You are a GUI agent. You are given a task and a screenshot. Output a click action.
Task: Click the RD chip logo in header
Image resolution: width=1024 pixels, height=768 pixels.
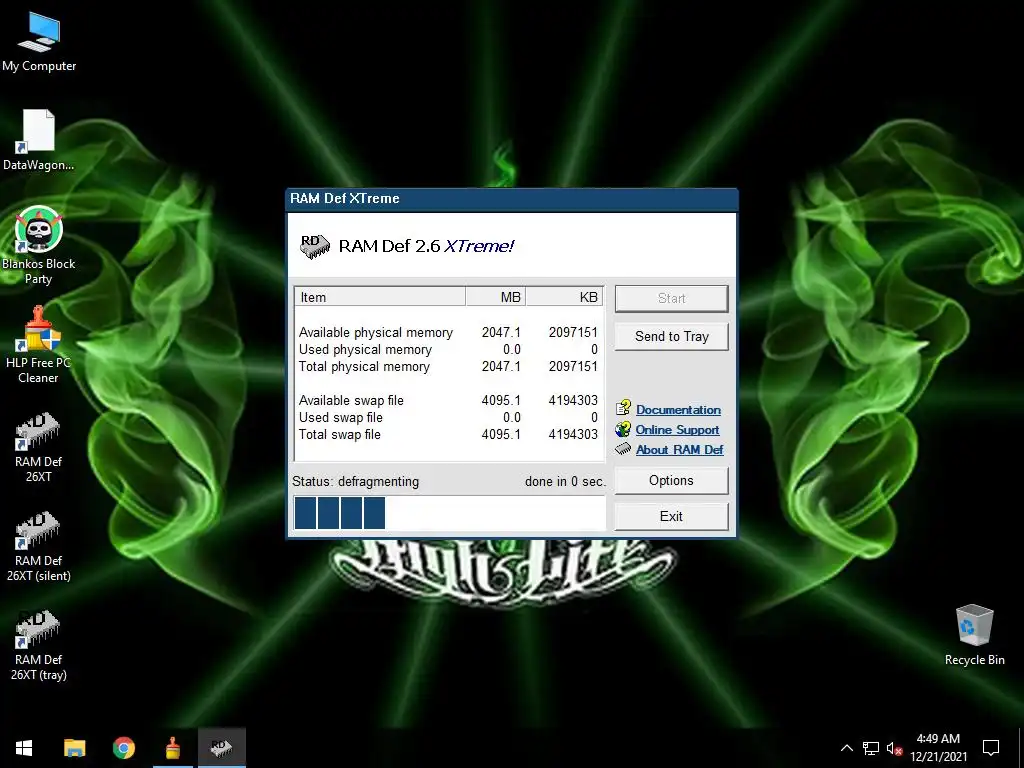click(x=315, y=246)
